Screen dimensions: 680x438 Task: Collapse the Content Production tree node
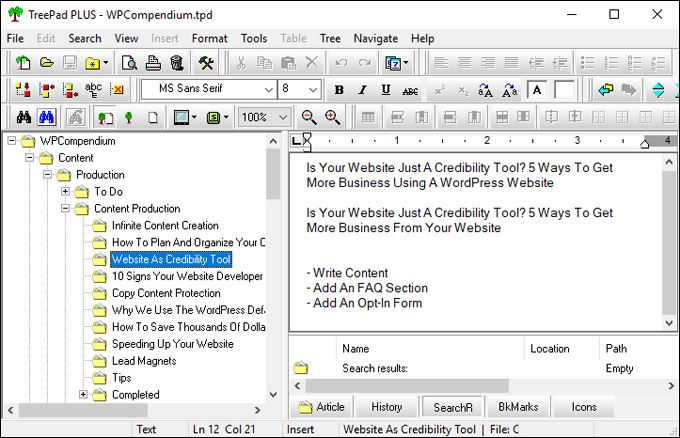[65, 209]
